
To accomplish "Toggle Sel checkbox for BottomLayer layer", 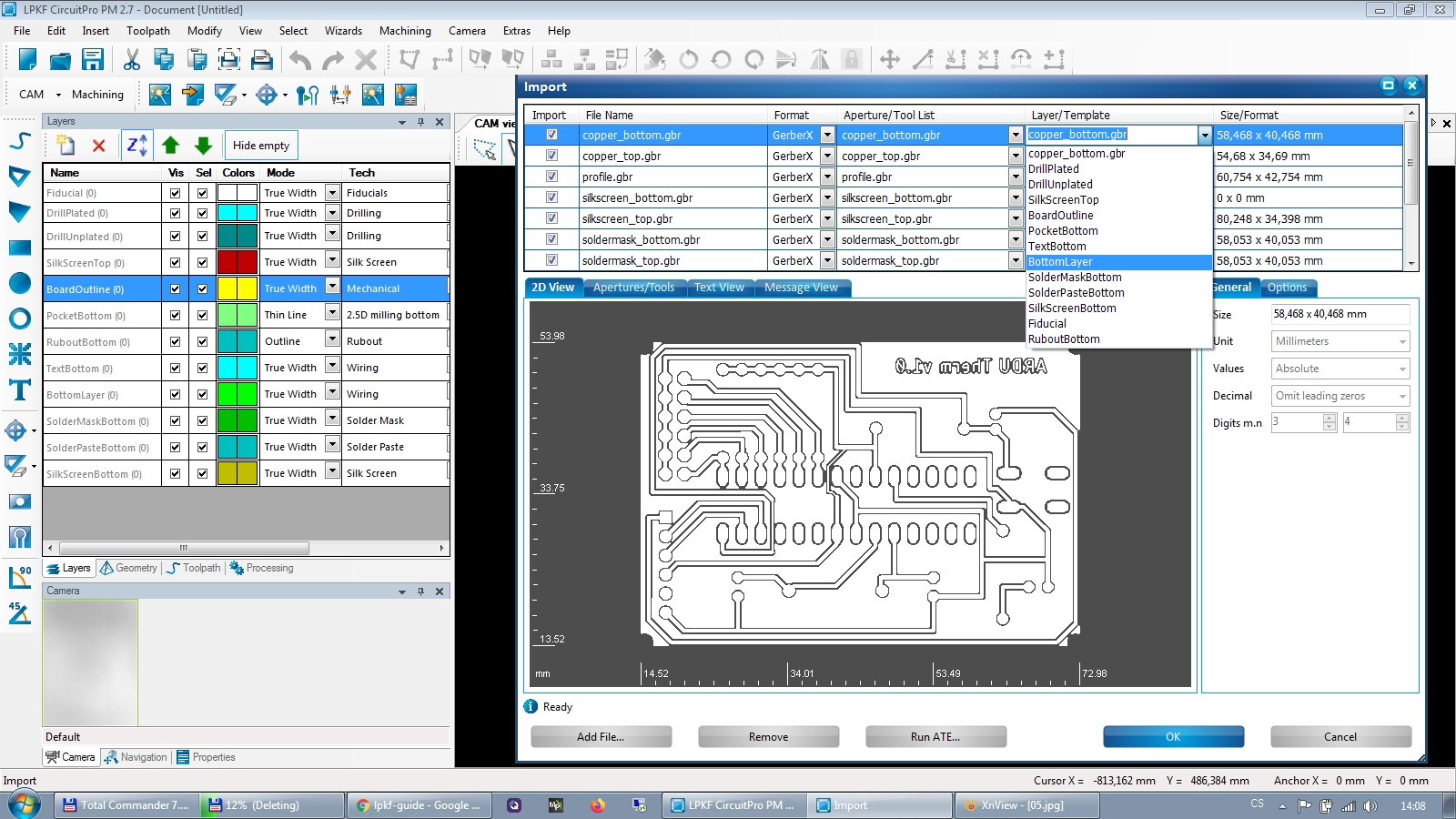I will pos(202,395).
